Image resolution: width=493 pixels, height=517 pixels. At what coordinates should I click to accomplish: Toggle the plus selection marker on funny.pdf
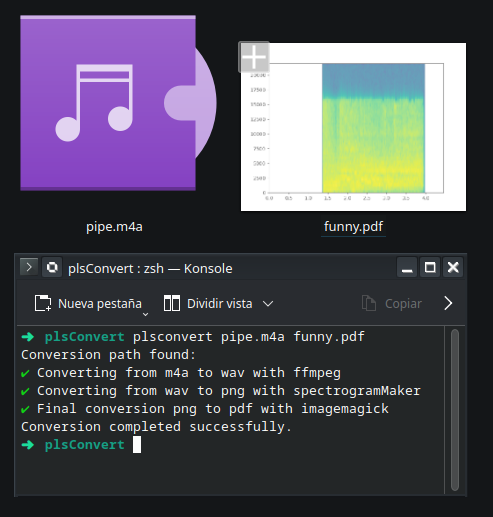[x=254, y=57]
